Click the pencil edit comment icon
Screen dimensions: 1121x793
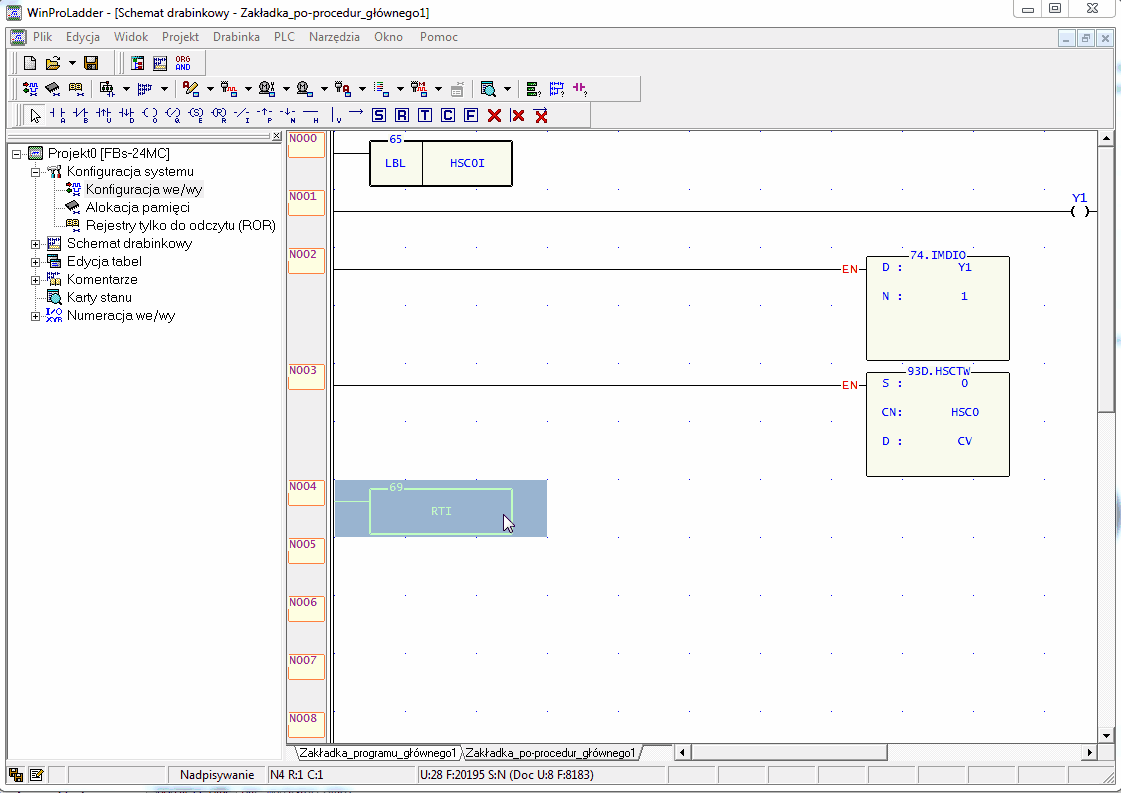point(190,89)
